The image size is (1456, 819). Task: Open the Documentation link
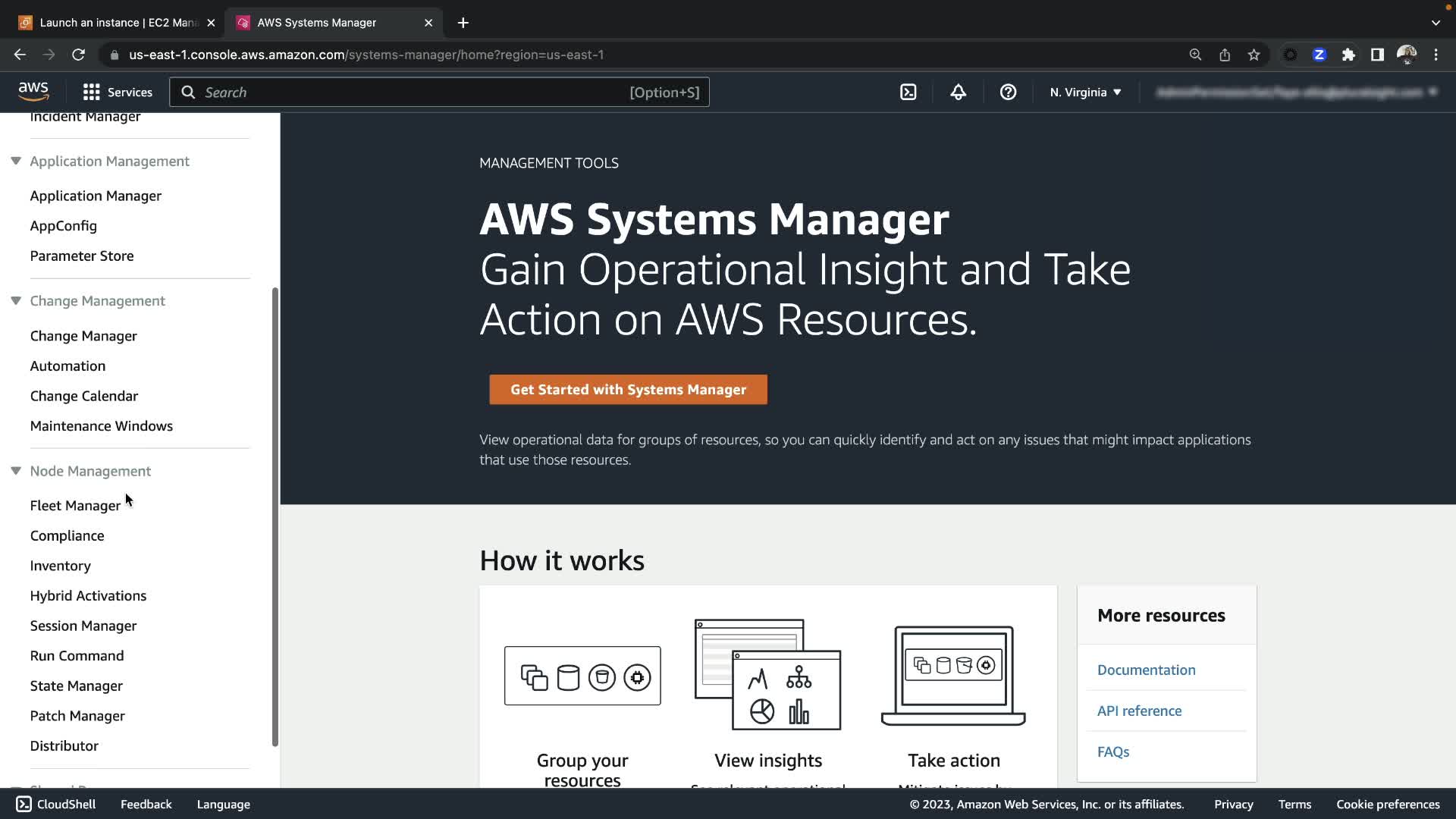tap(1146, 670)
